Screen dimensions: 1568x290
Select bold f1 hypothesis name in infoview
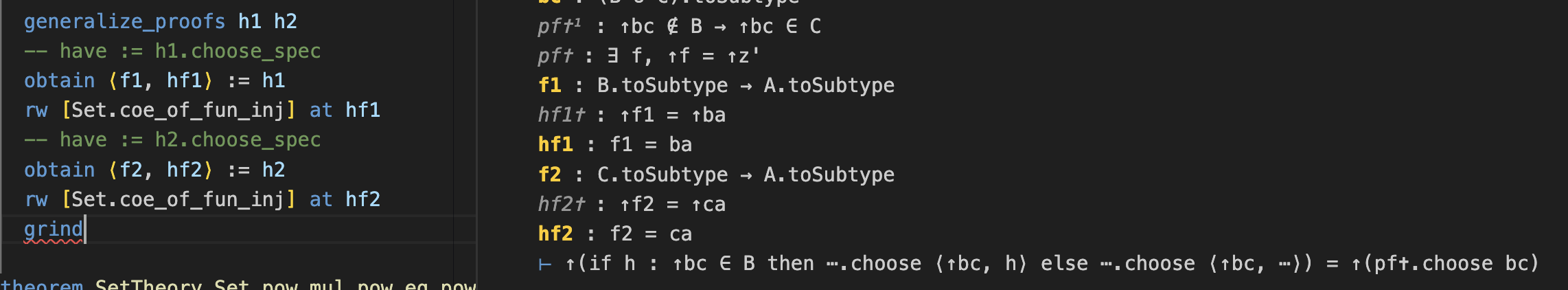(x=550, y=85)
